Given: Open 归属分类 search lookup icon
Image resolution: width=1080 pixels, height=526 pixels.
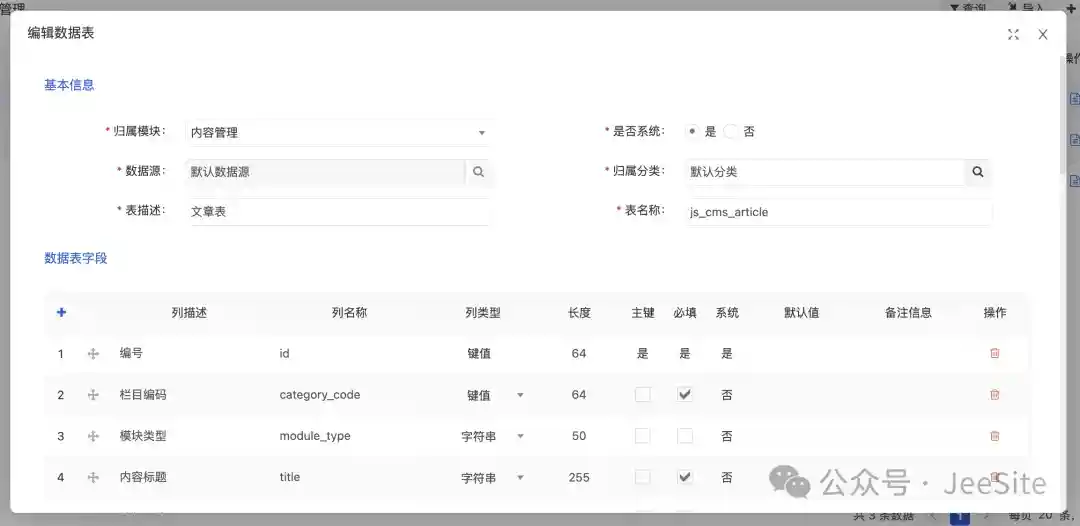Looking at the screenshot, I should pos(977,172).
